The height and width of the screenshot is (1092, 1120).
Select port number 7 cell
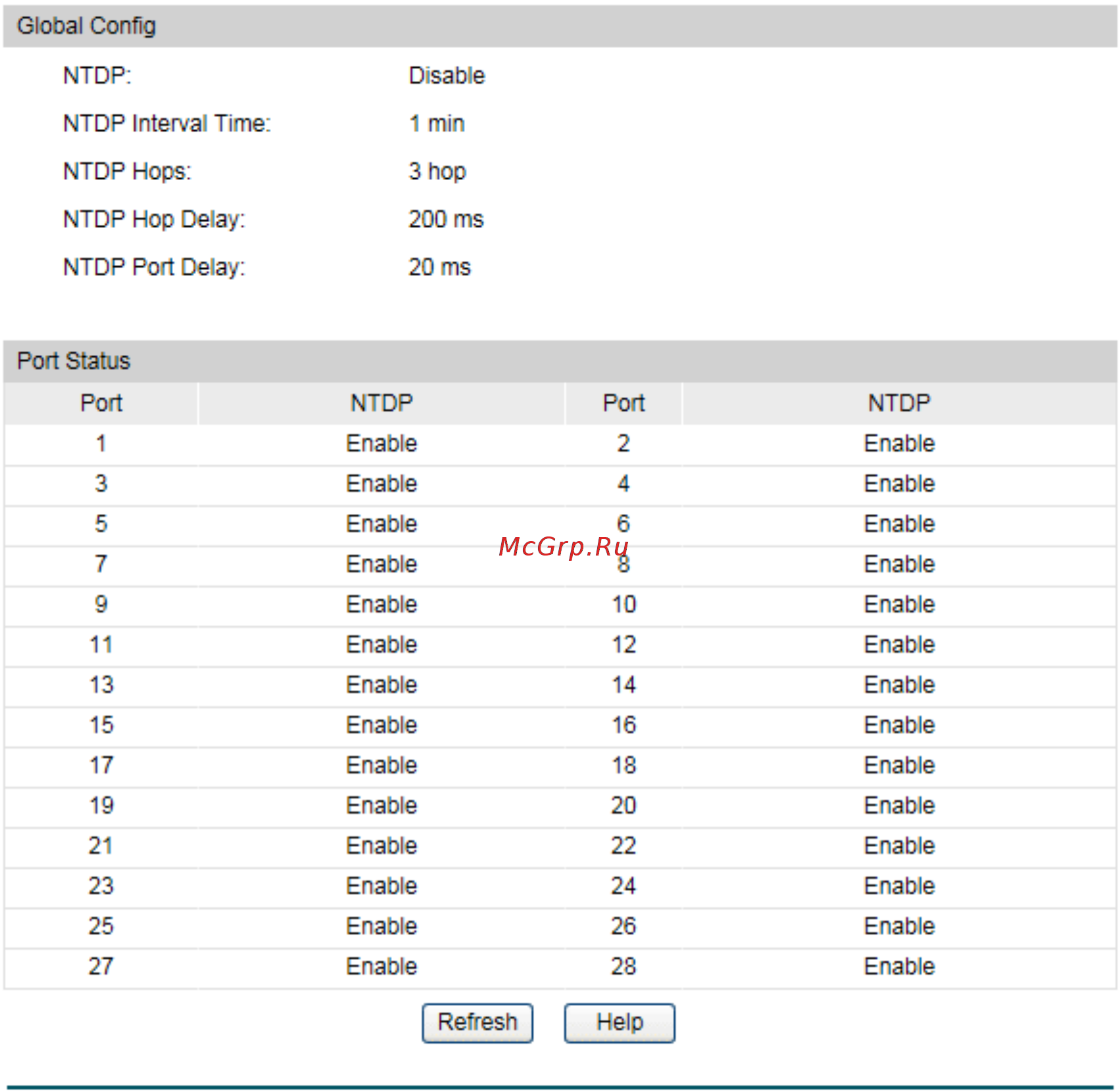pyautogui.click(x=101, y=564)
